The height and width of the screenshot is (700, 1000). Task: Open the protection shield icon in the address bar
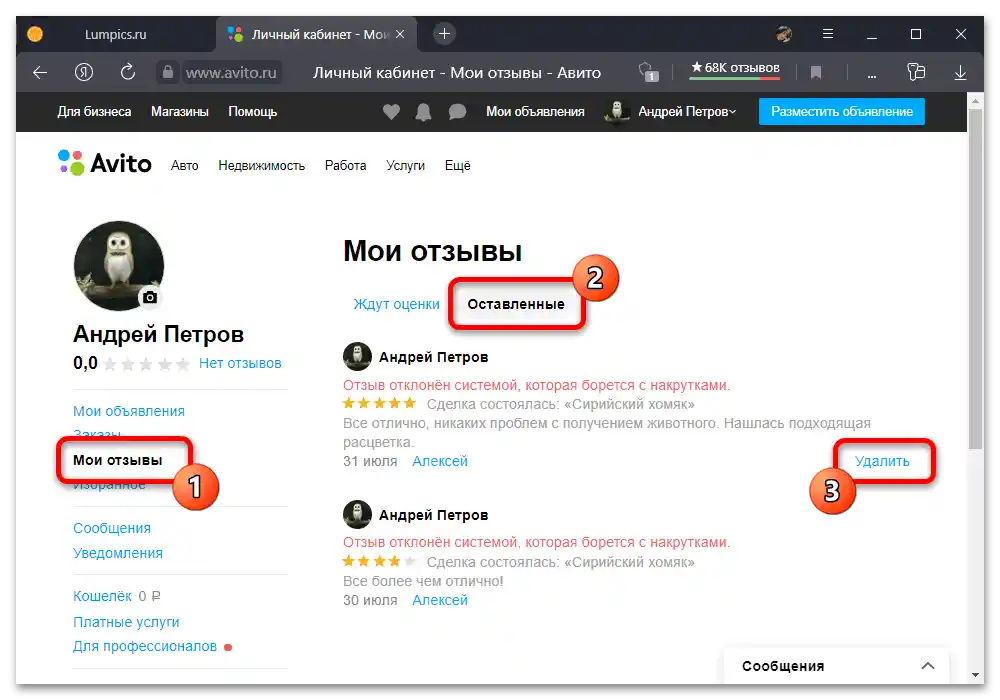tap(648, 72)
